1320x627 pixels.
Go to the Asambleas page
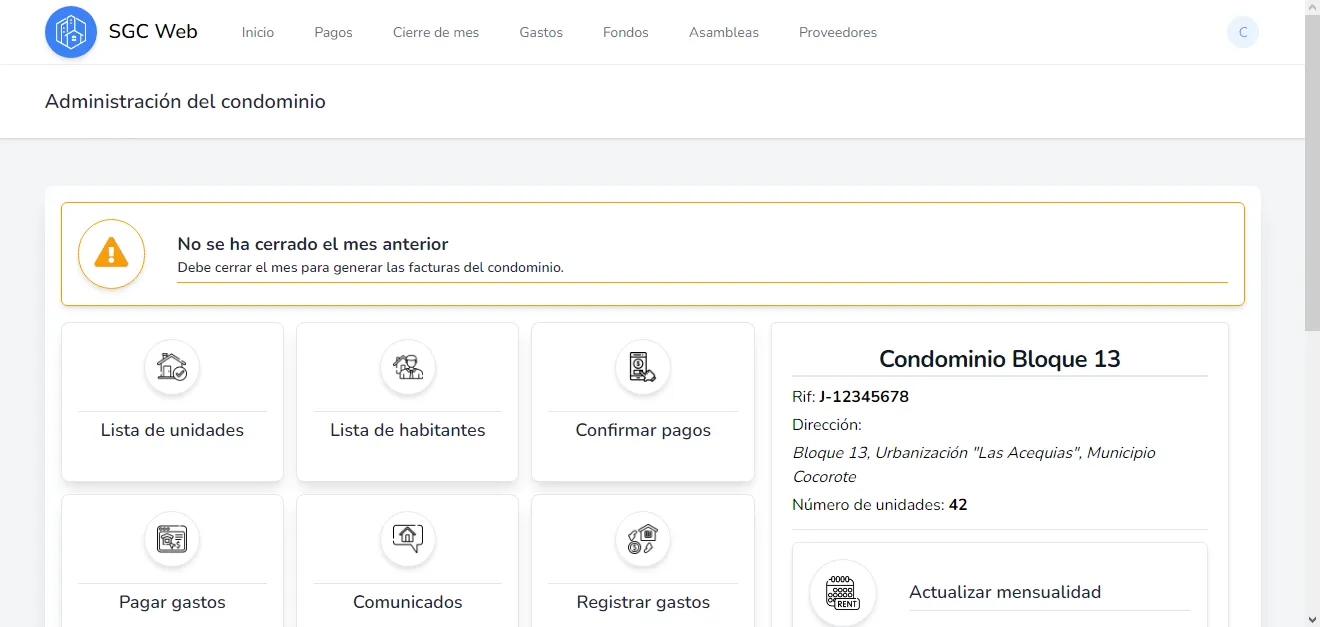pyautogui.click(x=723, y=32)
